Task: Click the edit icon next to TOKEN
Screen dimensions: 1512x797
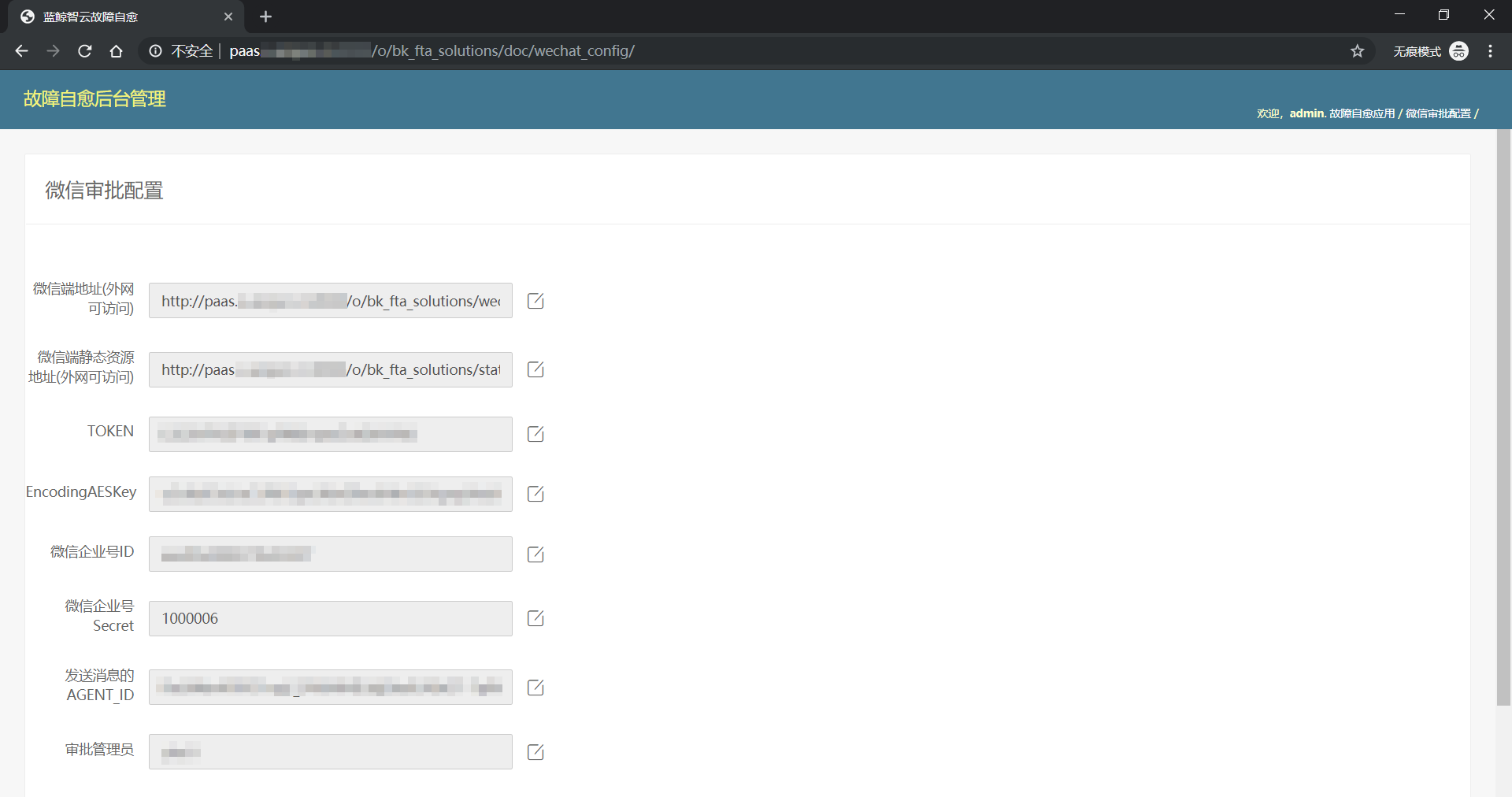Action: tap(535, 434)
